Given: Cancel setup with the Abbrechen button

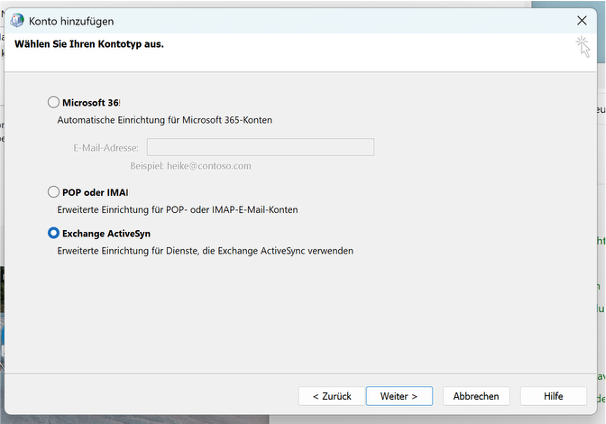Looking at the screenshot, I should pos(476,396).
